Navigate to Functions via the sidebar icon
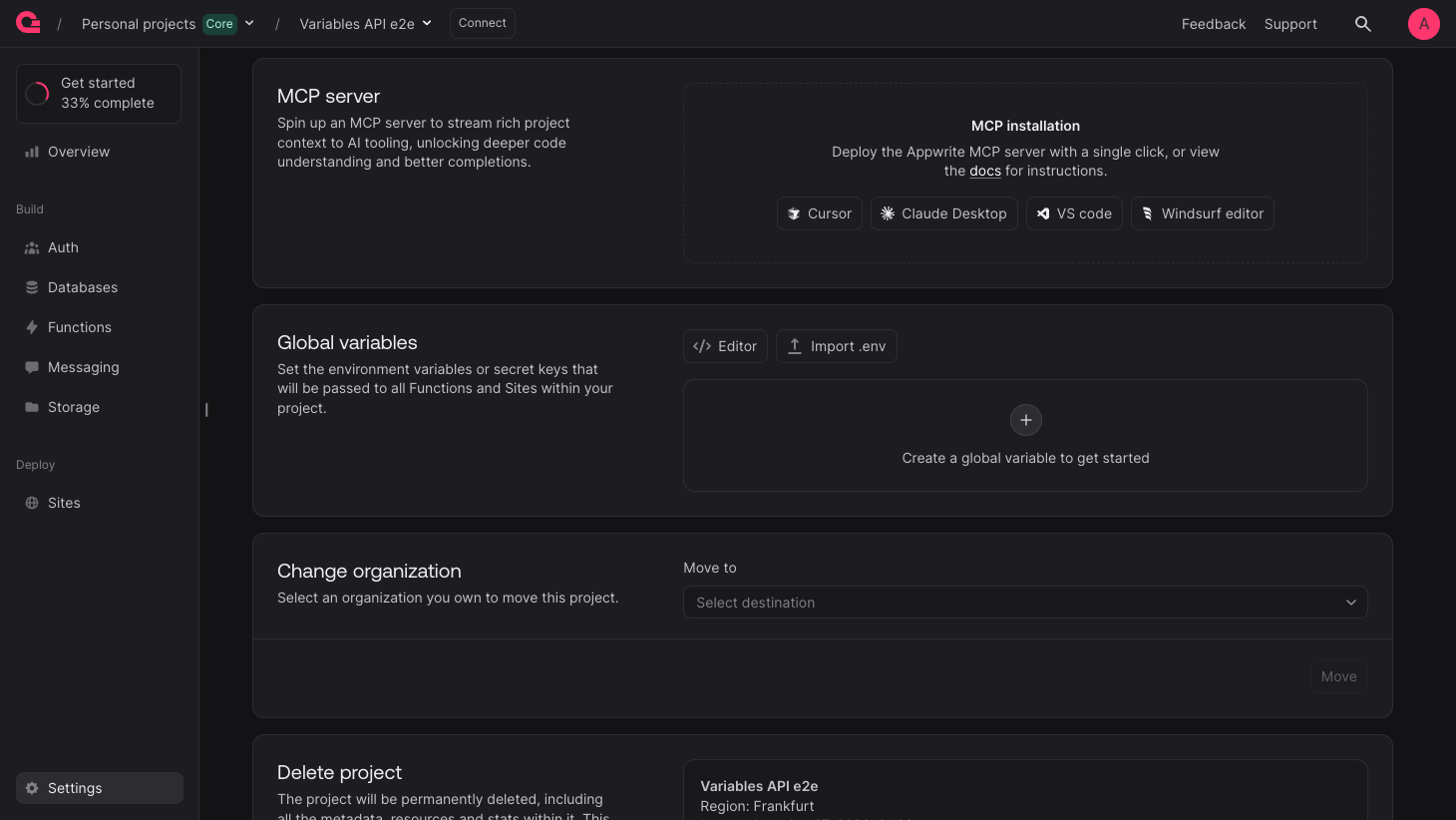This screenshot has width=1456, height=820. 79,327
